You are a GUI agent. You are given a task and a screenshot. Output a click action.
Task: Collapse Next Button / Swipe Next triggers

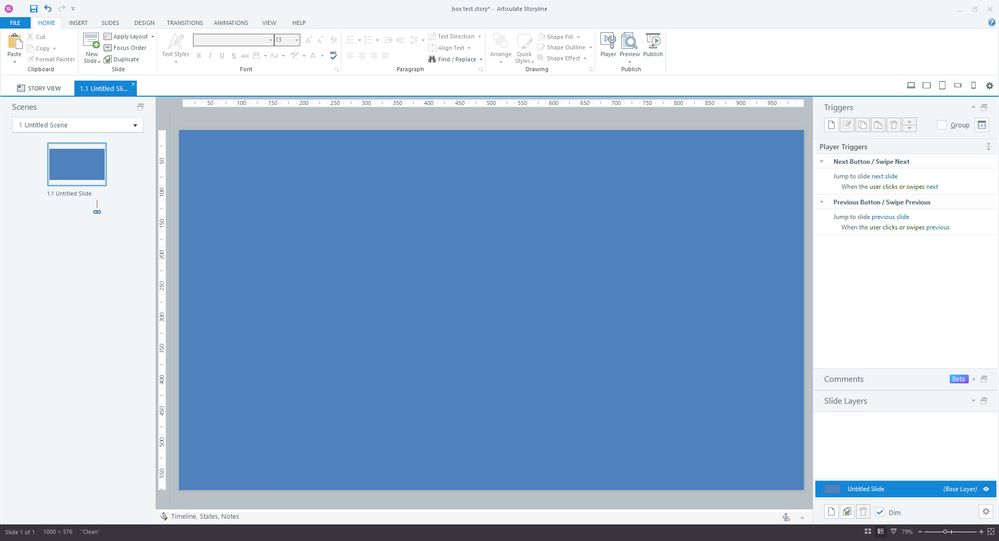tap(822, 161)
